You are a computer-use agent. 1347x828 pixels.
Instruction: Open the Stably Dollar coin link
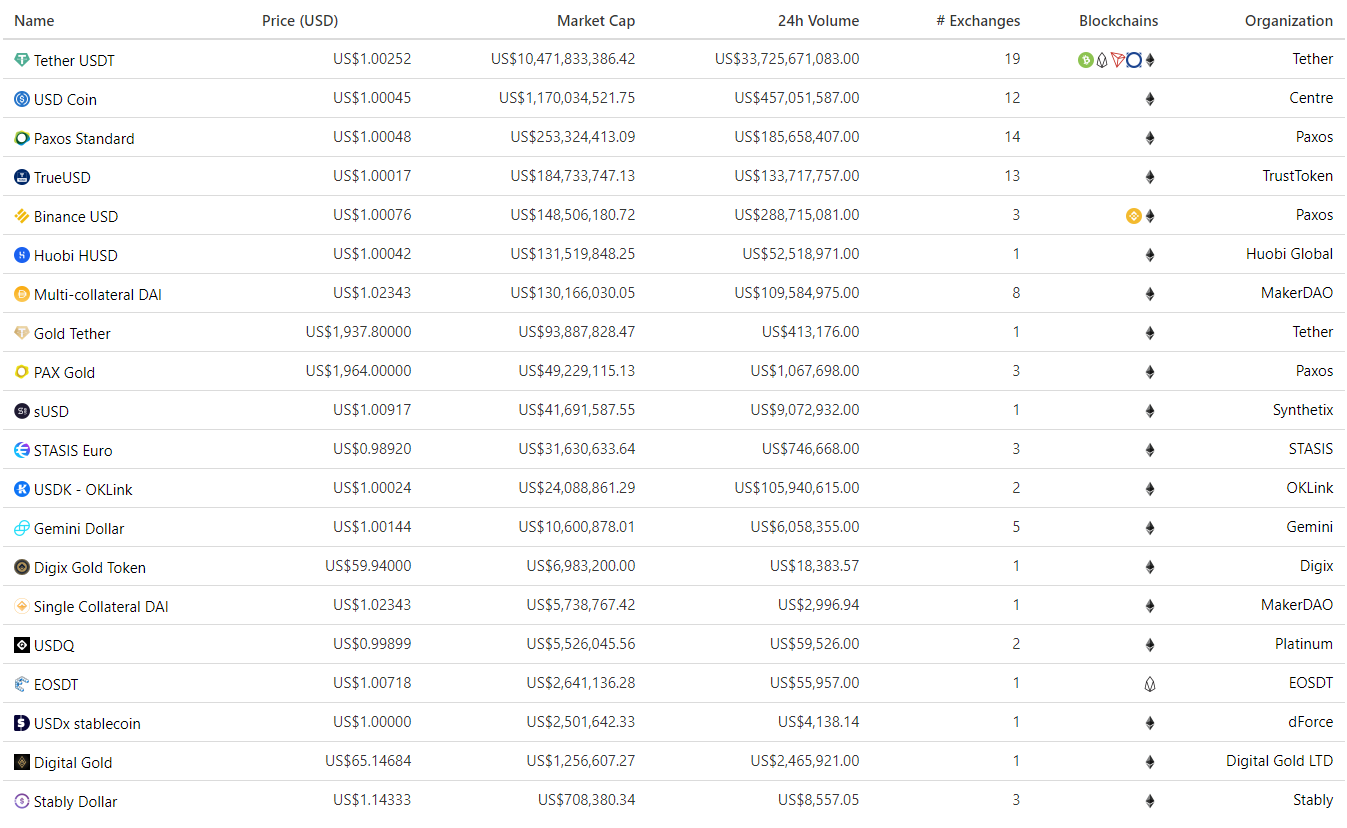click(75, 802)
